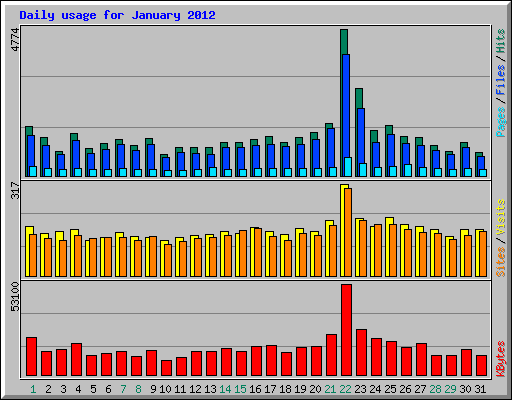This screenshot has height=400, width=512.
Task: Select the red KBytes bar for day 10
Action: pyautogui.click(x=166, y=368)
